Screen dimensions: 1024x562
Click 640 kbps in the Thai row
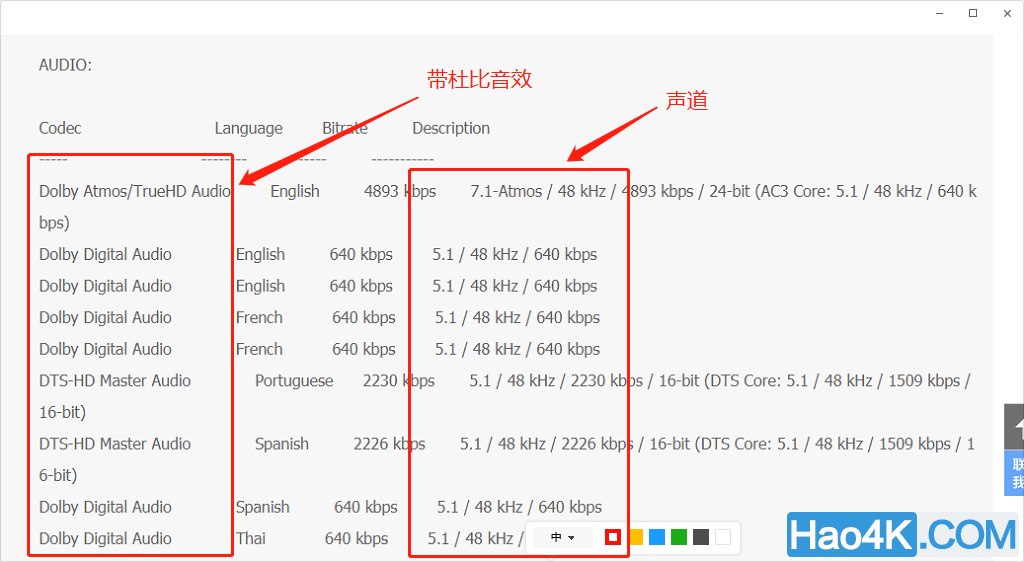pos(357,539)
